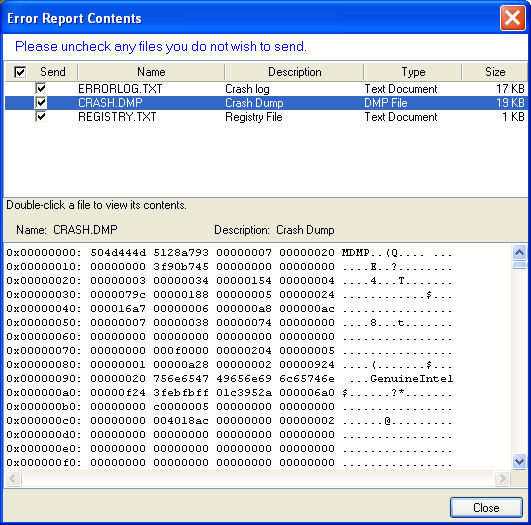The width and height of the screenshot is (531, 525).
Task: Click the hex value 000f0000
Action: click(181, 350)
